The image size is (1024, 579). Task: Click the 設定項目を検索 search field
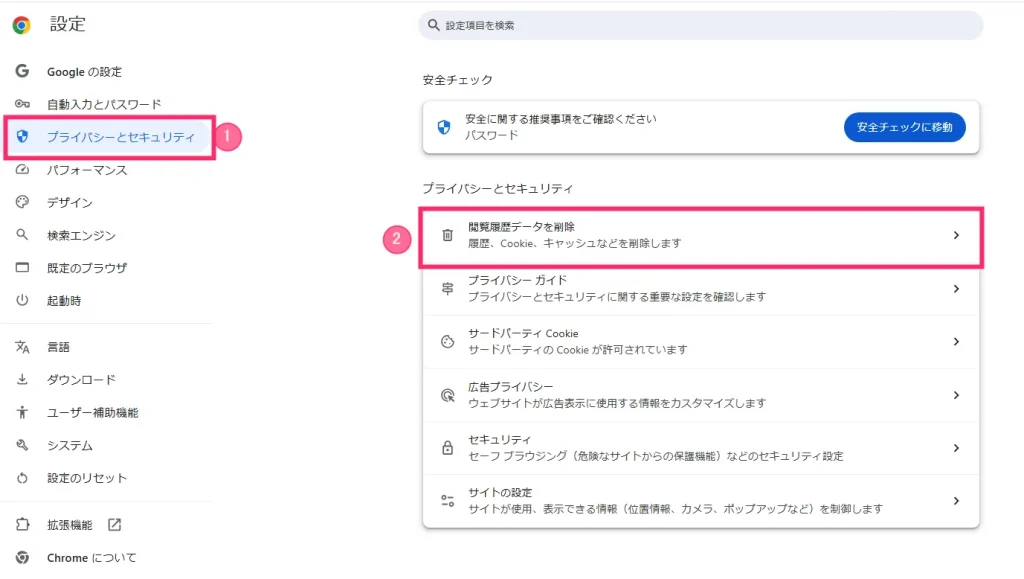click(701, 25)
